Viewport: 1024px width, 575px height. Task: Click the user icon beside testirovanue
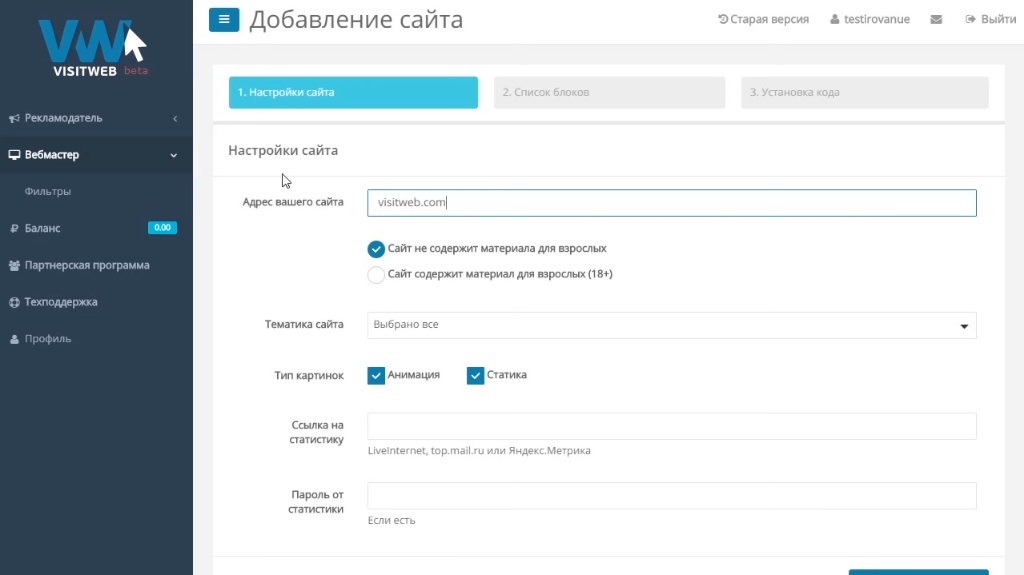pos(835,20)
